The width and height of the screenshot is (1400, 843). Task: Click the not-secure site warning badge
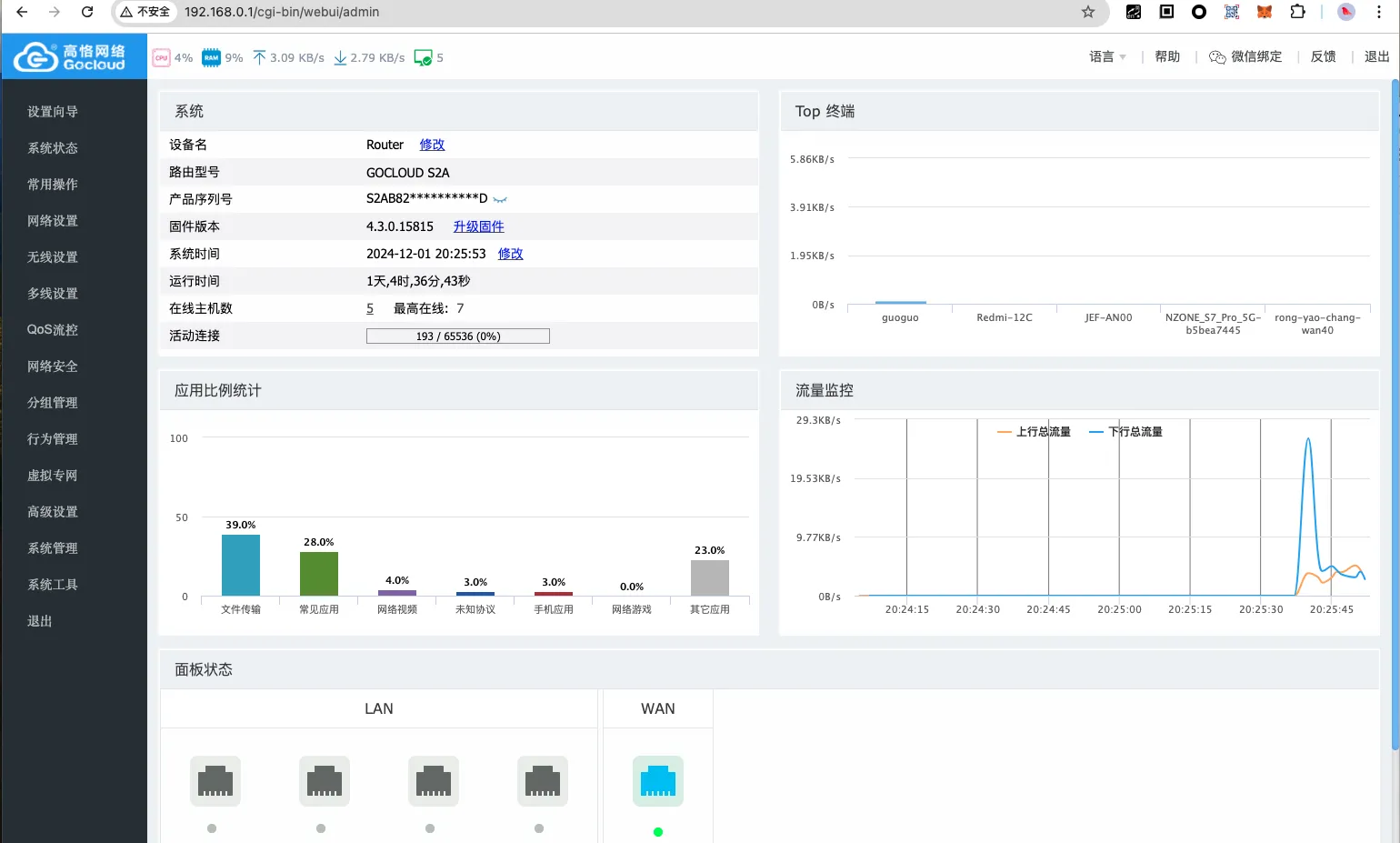pos(145,12)
